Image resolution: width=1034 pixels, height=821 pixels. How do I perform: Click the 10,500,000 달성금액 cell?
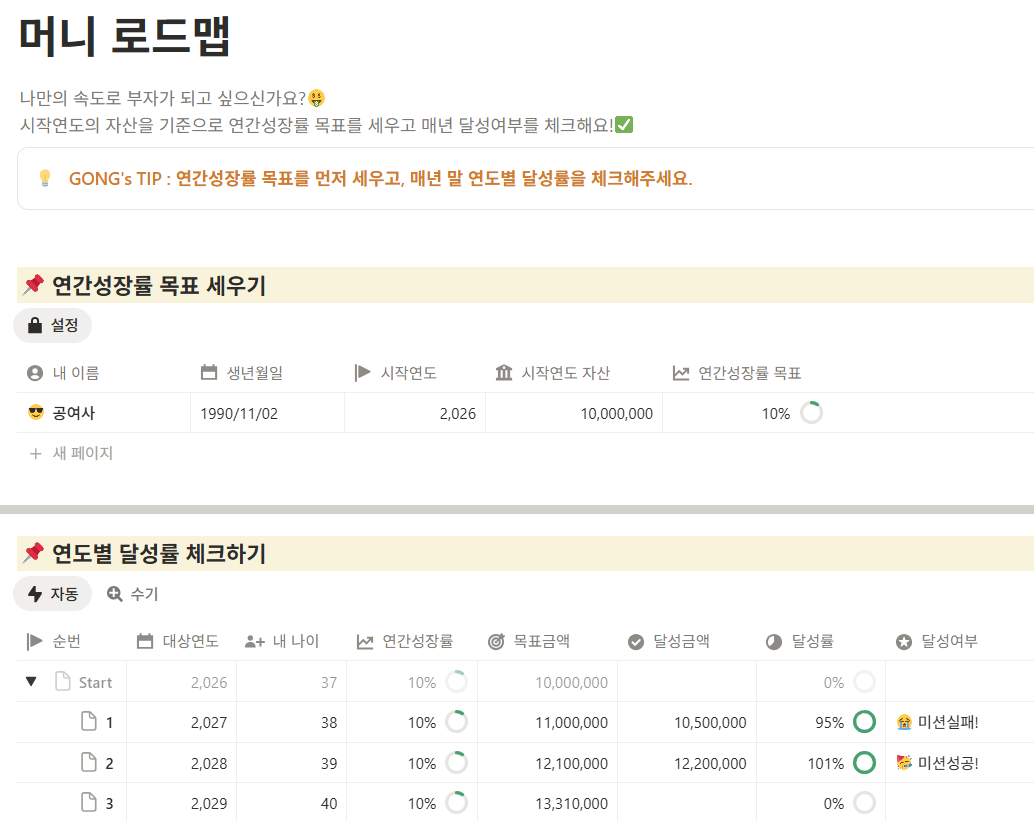tap(711, 721)
